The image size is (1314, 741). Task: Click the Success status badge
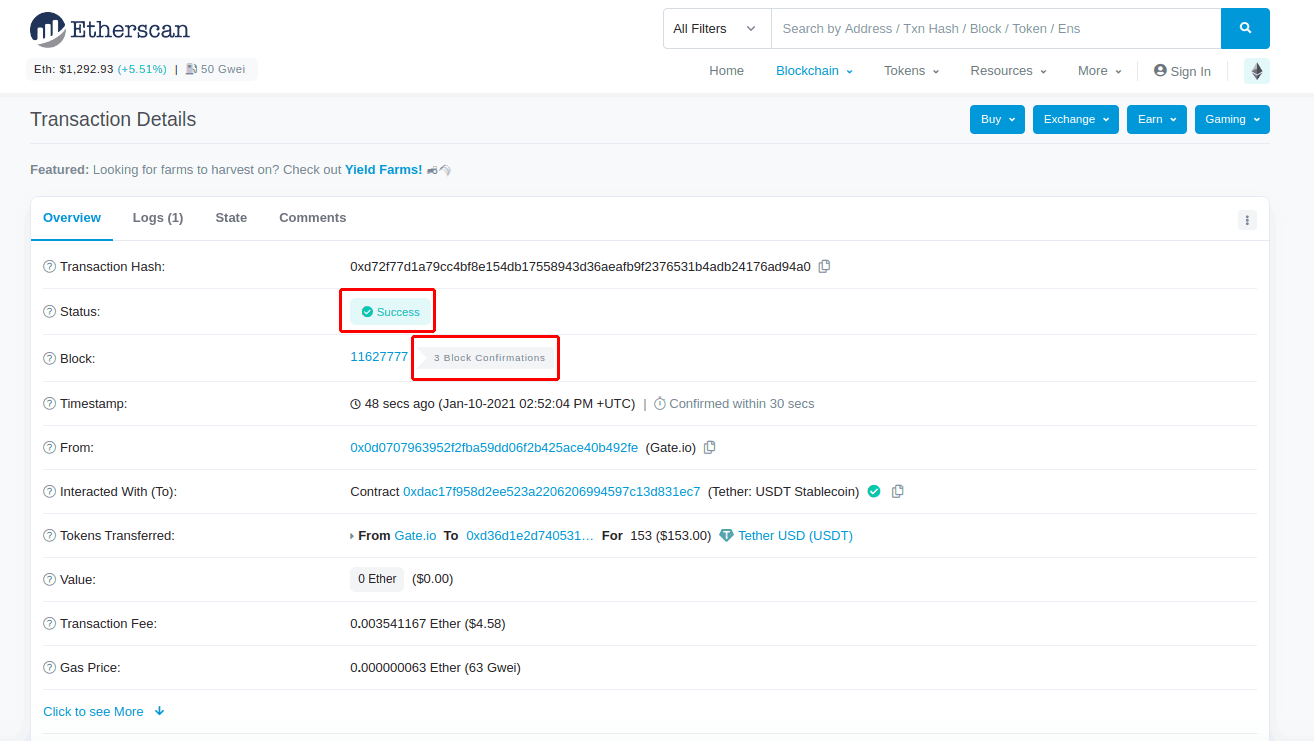pyautogui.click(x=390, y=312)
